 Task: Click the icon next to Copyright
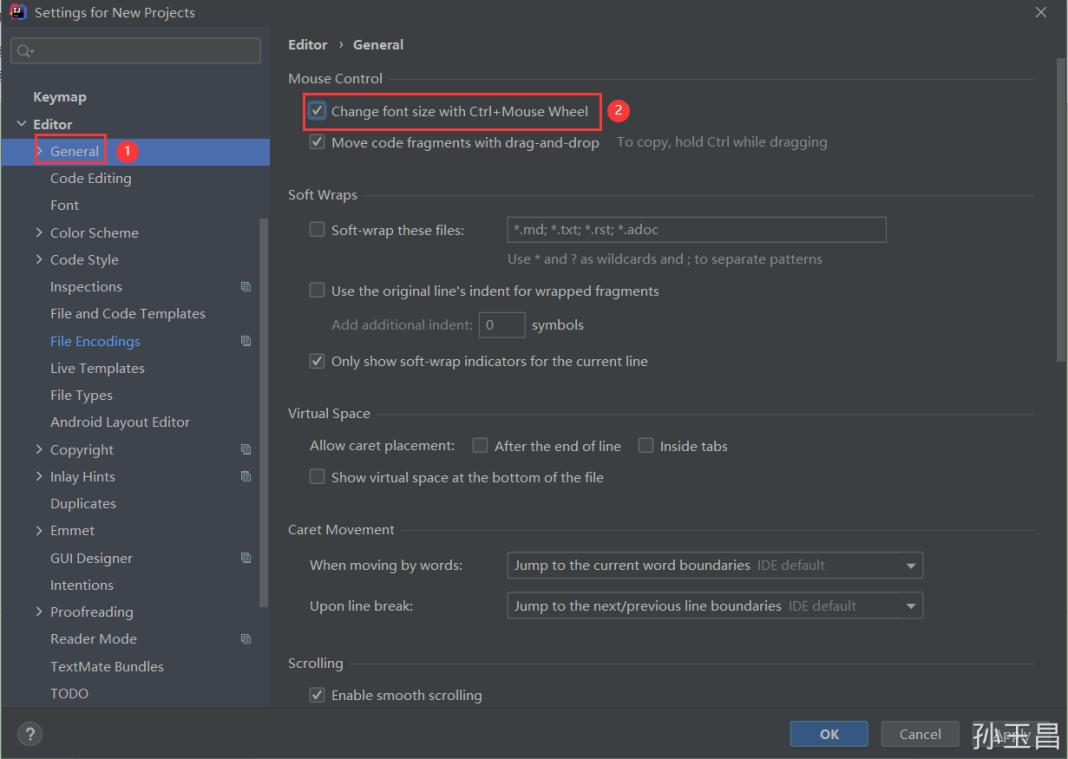click(246, 449)
